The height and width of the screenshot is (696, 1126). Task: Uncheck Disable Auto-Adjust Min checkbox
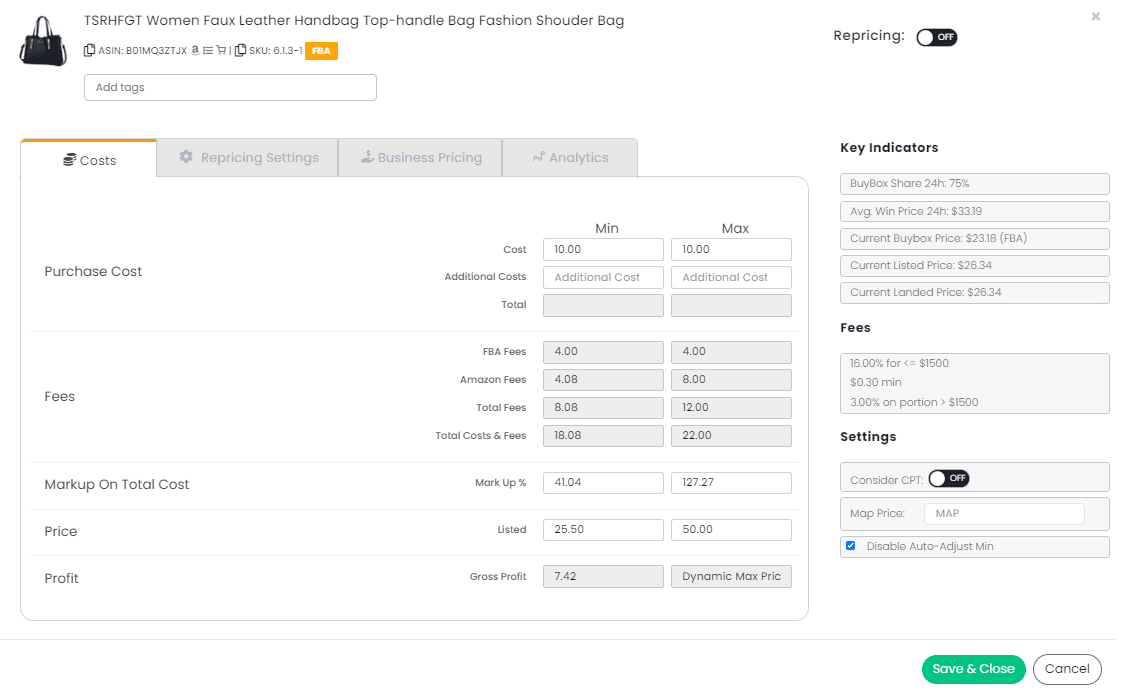click(x=850, y=546)
